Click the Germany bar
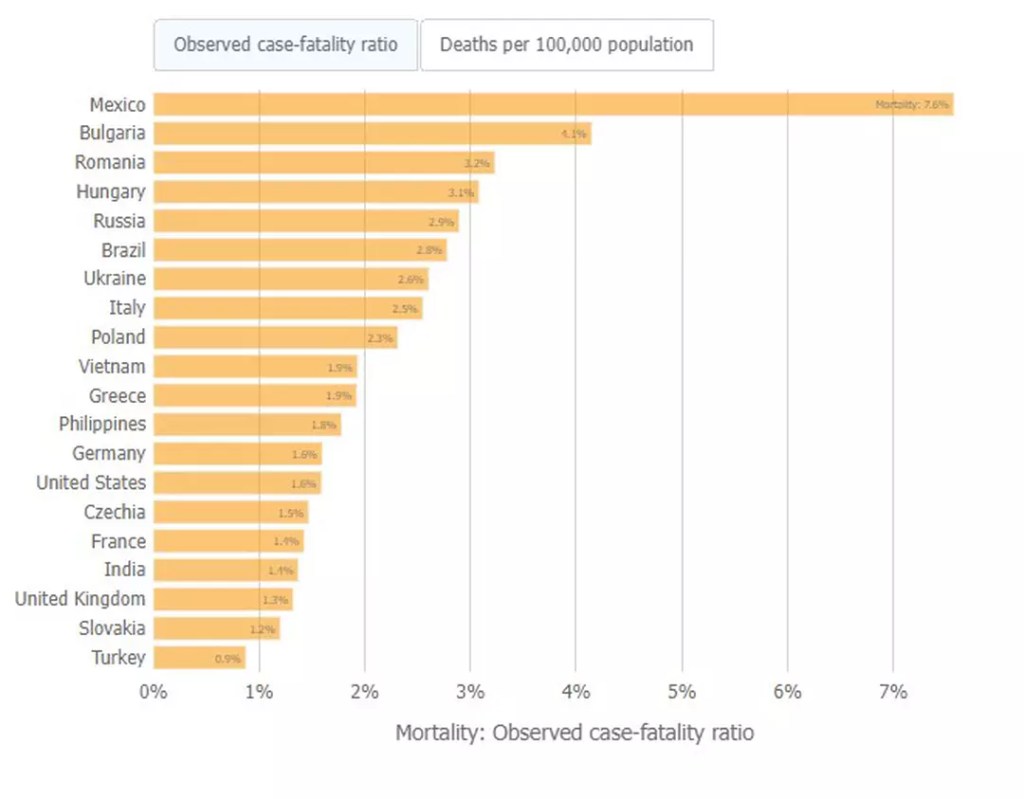Viewport: 1024px width, 799px height. click(x=237, y=454)
